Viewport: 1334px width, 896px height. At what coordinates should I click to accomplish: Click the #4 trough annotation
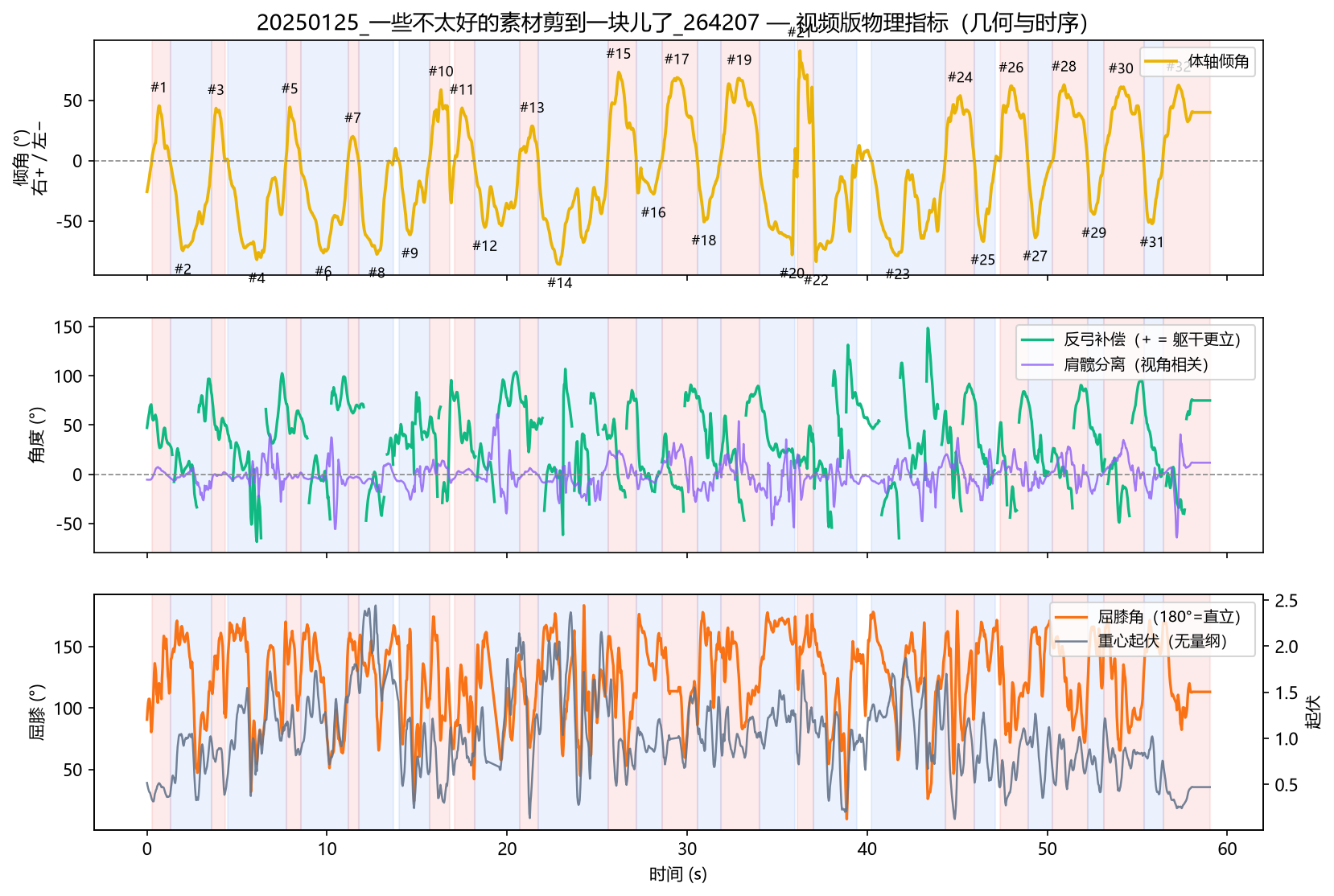pos(257,277)
